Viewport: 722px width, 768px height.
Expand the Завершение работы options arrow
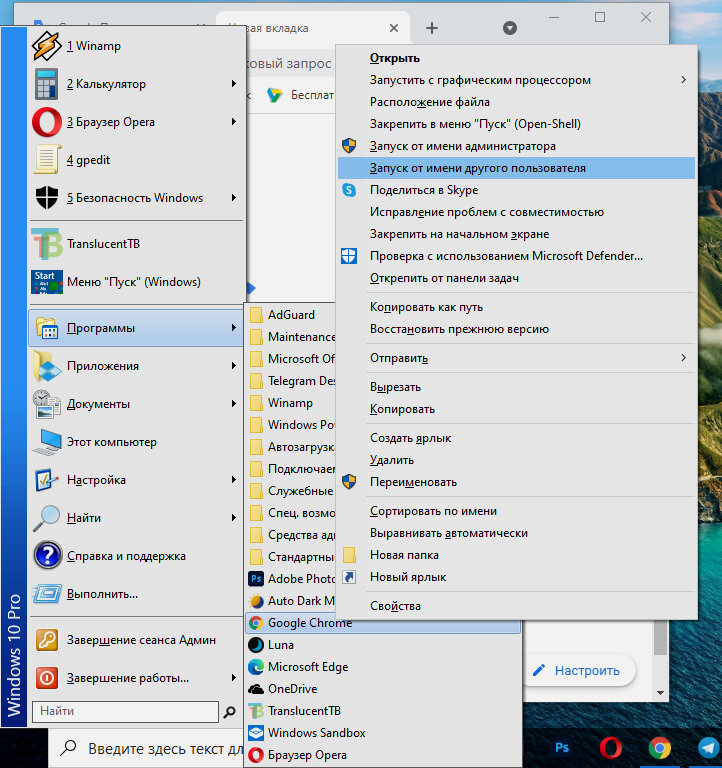pyautogui.click(x=234, y=678)
